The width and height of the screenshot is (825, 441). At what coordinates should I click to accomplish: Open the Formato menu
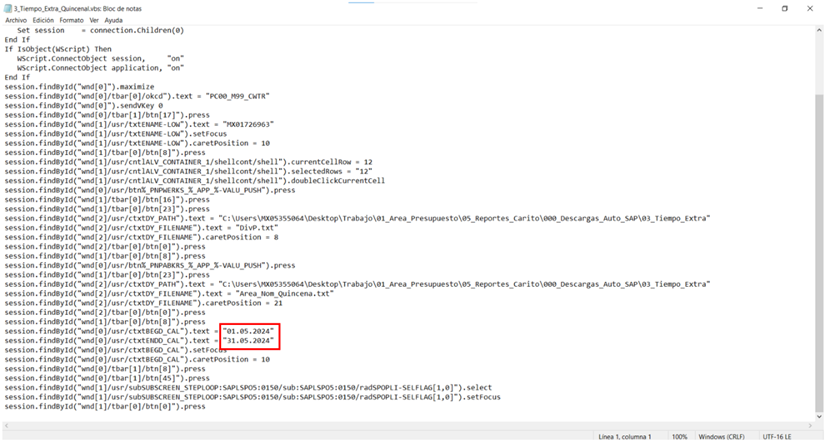[71, 20]
